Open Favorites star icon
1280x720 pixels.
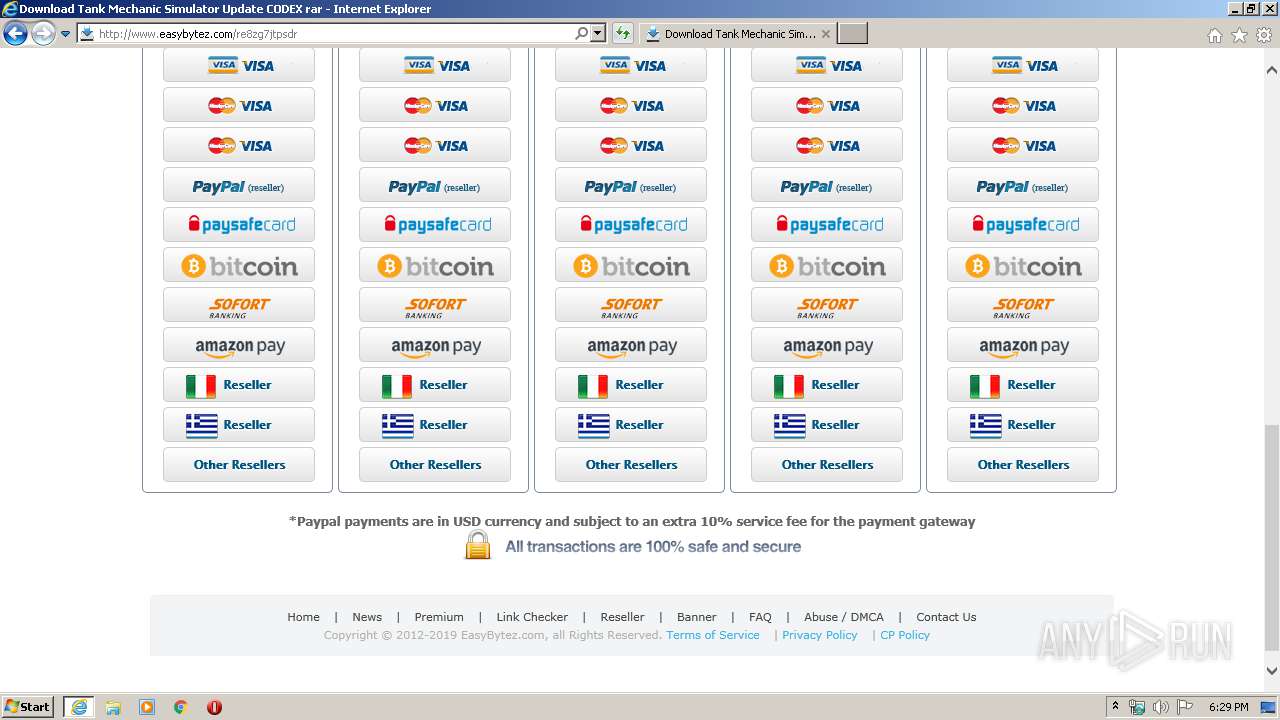pyautogui.click(x=1239, y=35)
